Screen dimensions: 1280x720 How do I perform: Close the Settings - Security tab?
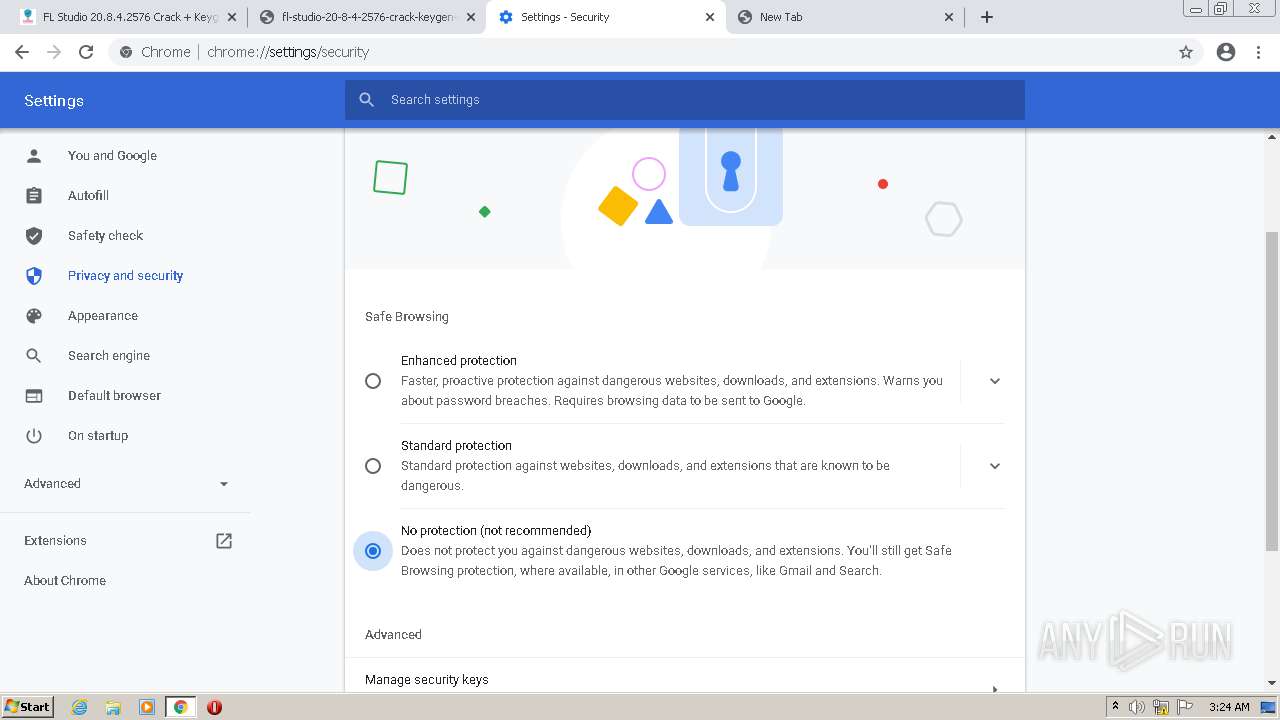pyautogui.click(x=710, y=17)
